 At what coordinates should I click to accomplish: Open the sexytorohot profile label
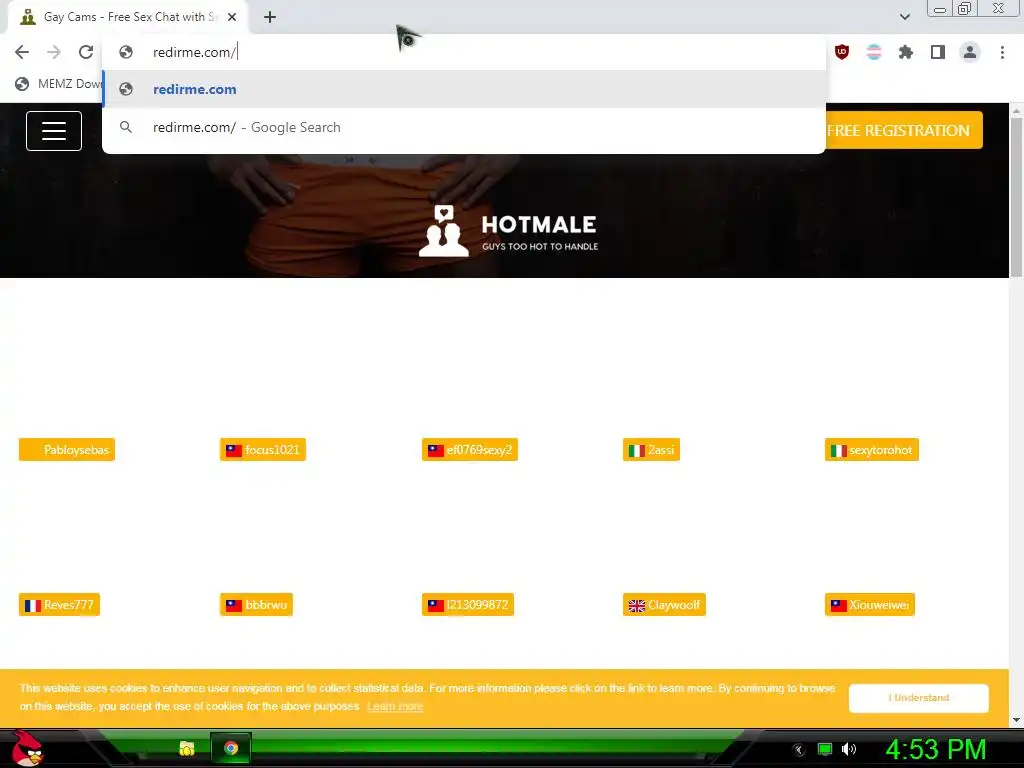[871, 449]
